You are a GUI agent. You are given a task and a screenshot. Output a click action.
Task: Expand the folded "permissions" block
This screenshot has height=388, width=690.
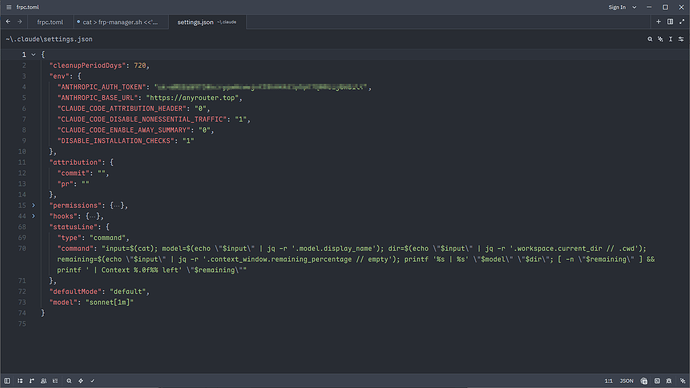coord(33,205)
